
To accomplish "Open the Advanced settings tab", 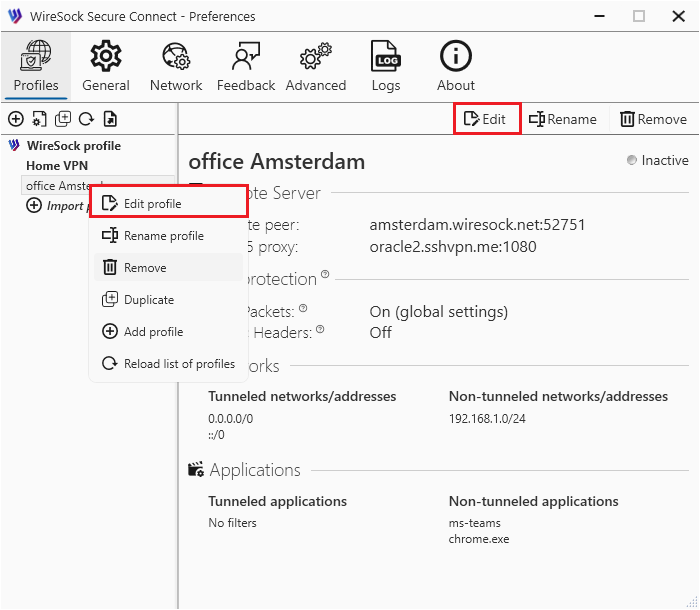I will (x=316, y=66).
